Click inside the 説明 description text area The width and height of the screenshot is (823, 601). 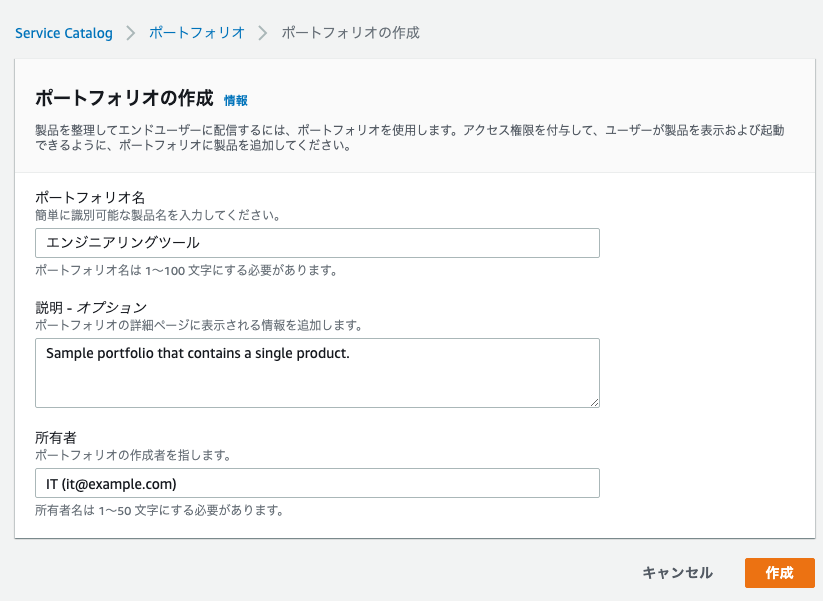[x=317, y=373]
